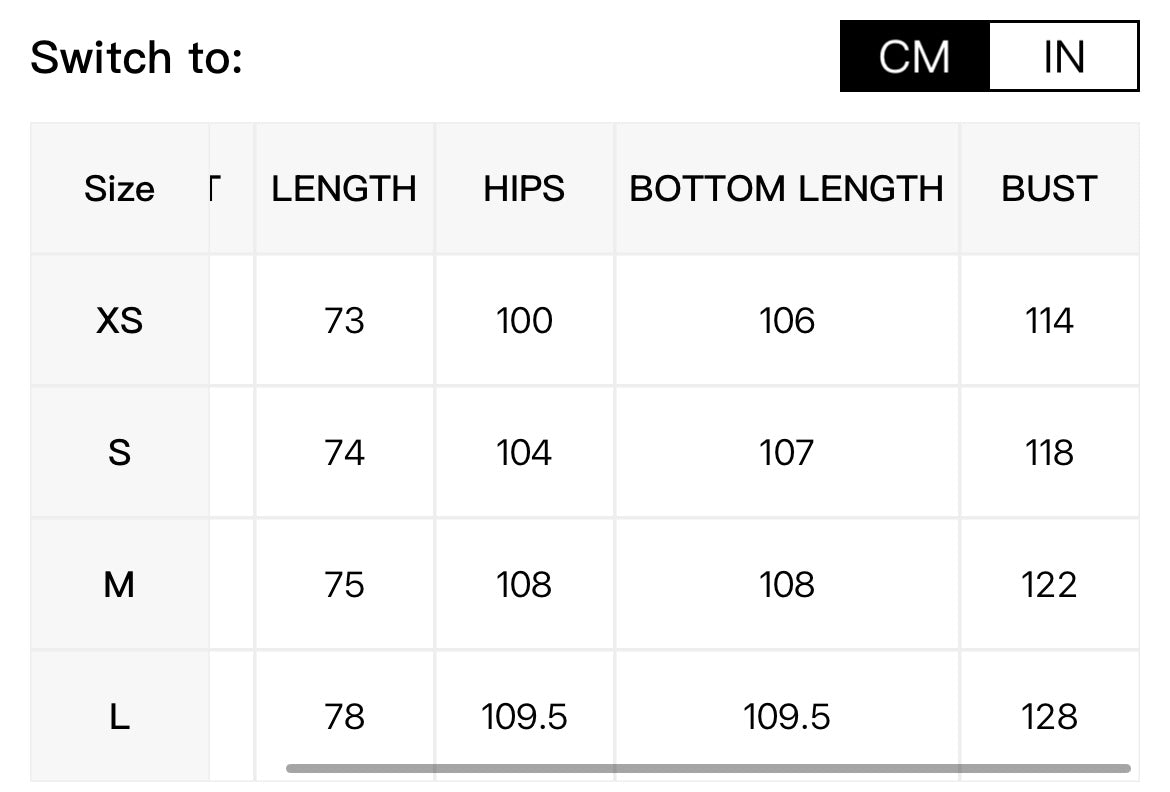Click XS bottom length value 106

pos(786,321)
